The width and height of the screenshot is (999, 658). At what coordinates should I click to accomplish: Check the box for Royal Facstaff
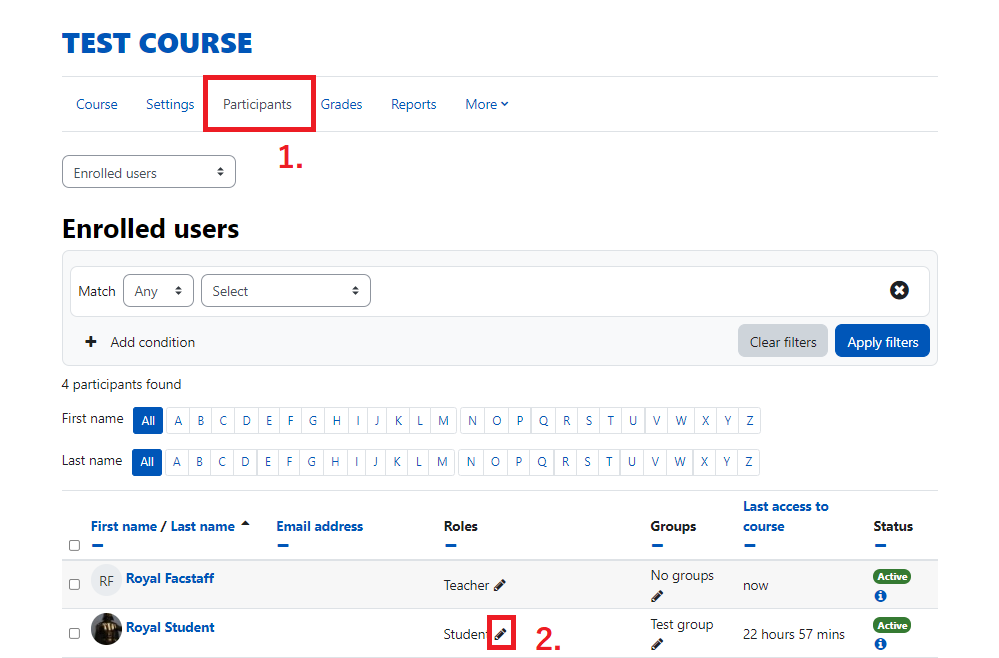coord(75,584)
